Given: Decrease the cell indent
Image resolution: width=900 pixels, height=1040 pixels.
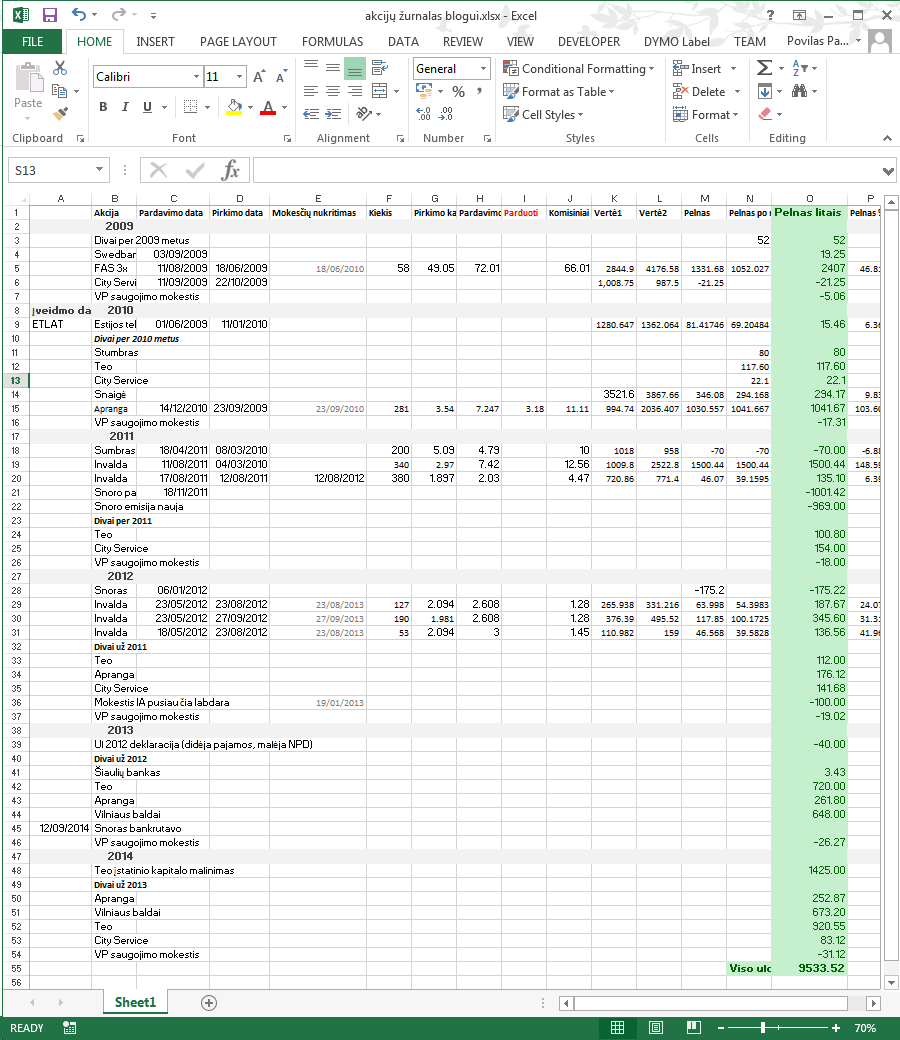Looking at the screenshot, I should [311, 114].
